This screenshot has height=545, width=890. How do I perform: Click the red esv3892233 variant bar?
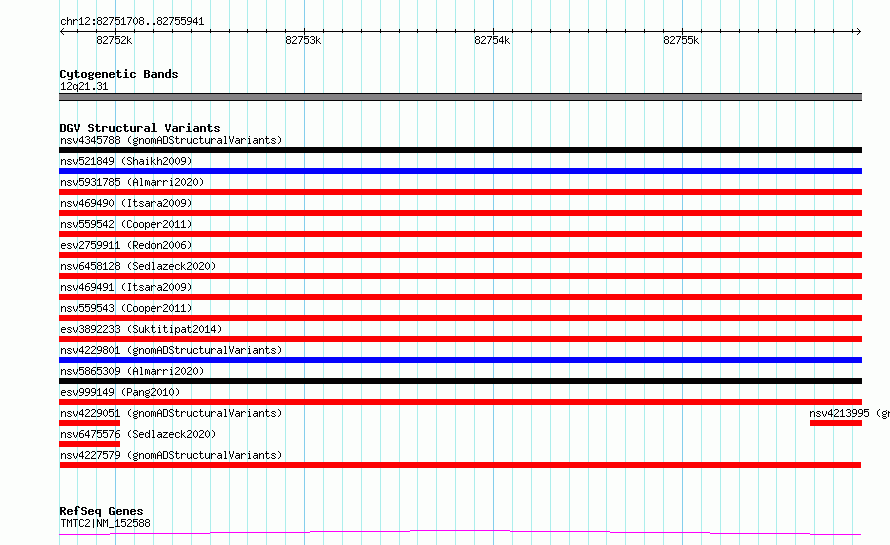[x=460, y=339]
